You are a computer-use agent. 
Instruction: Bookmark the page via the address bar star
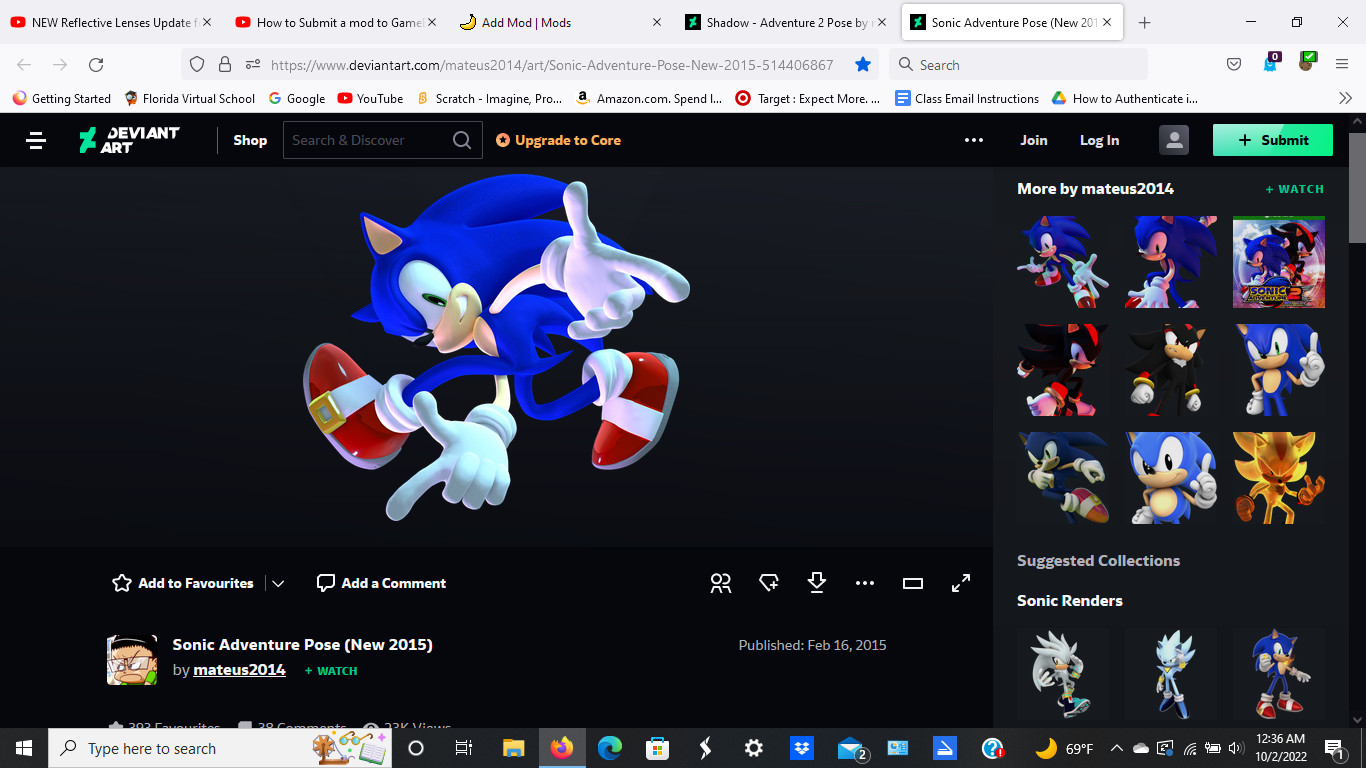862,64
